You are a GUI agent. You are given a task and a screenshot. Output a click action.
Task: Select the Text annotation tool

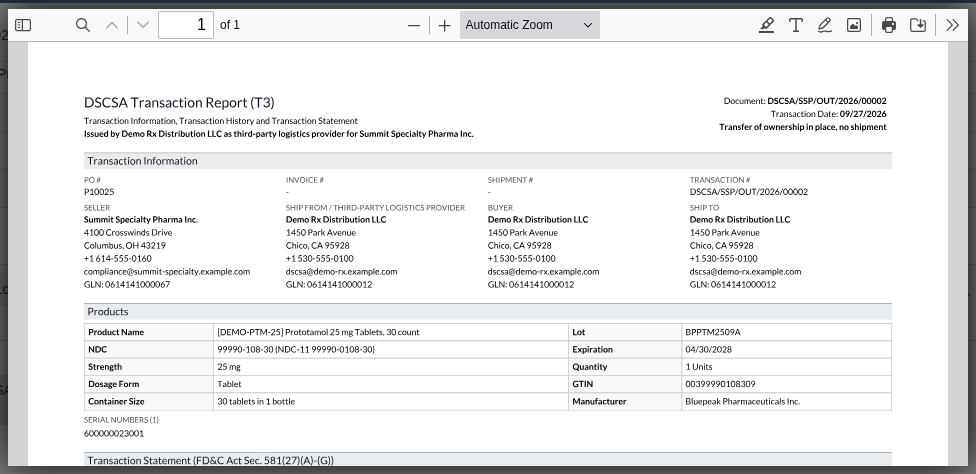pos(795,25)
